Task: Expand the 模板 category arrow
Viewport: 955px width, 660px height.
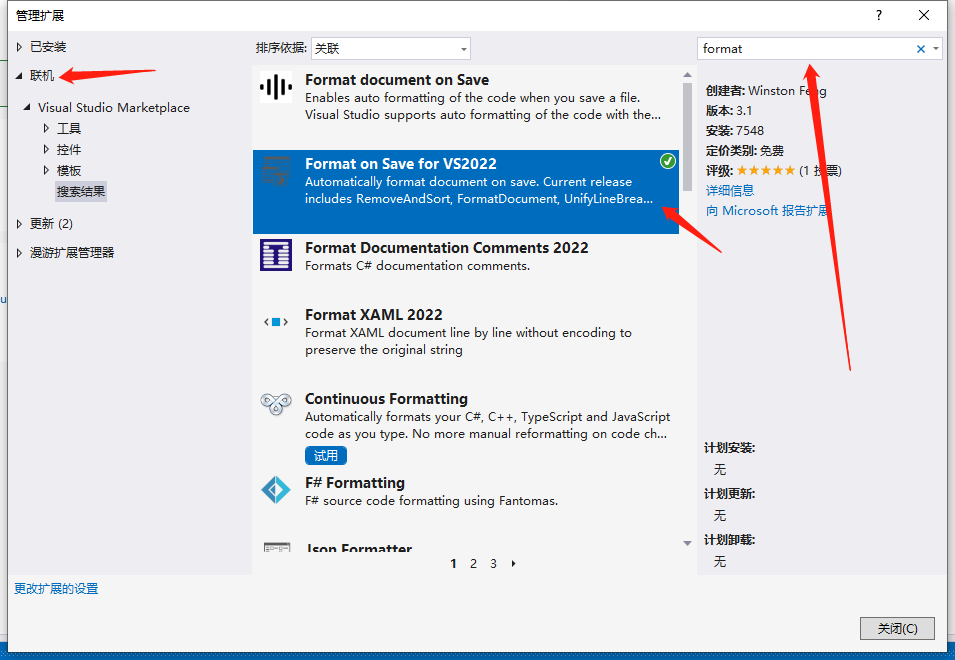Action: point(46,170)
